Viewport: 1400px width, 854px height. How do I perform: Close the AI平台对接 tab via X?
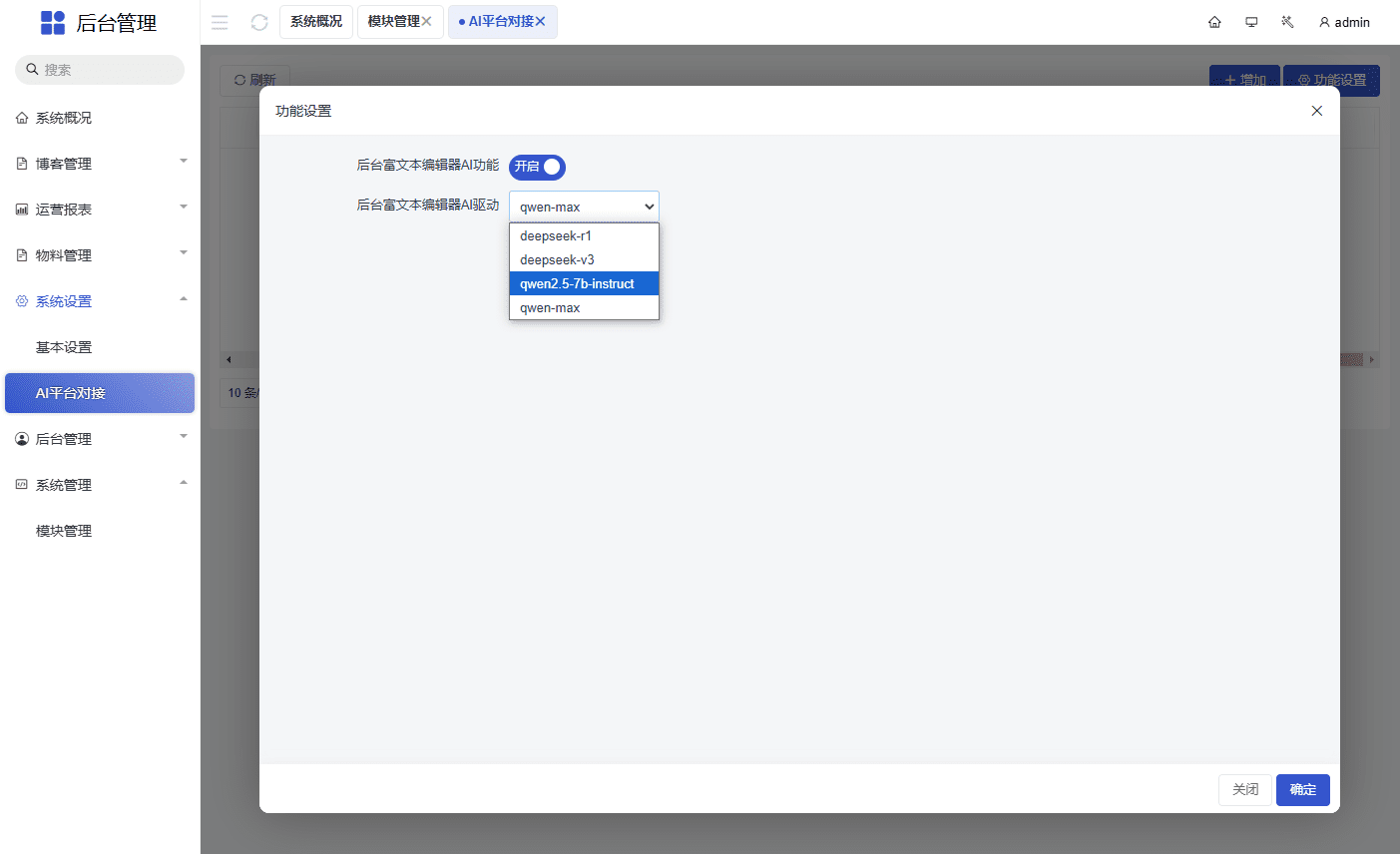pyautogui.click(x=541, y=21)
